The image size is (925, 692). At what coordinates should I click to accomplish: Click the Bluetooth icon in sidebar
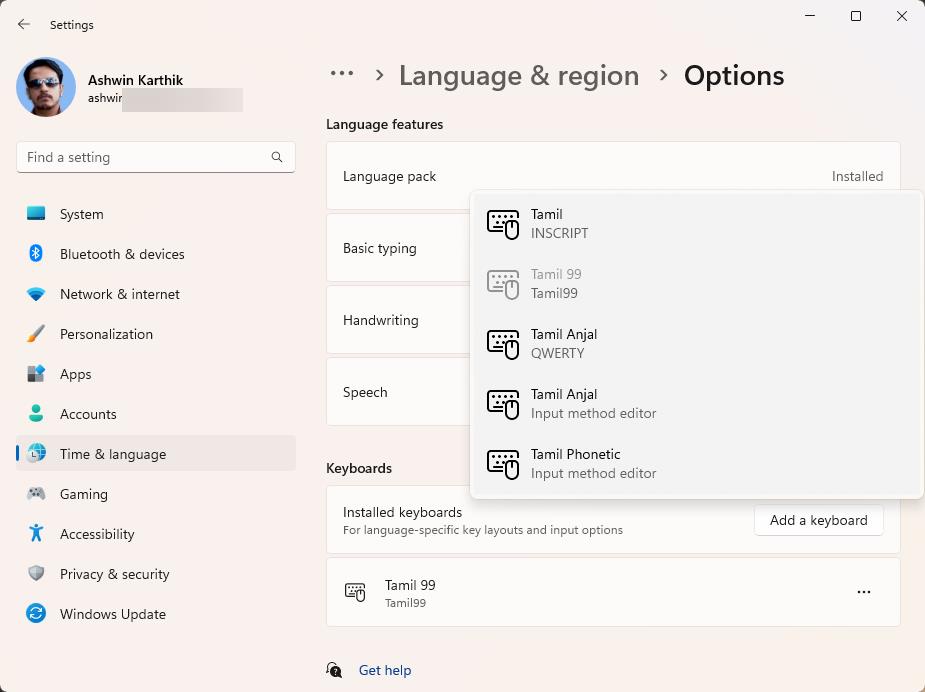[36, 254]
